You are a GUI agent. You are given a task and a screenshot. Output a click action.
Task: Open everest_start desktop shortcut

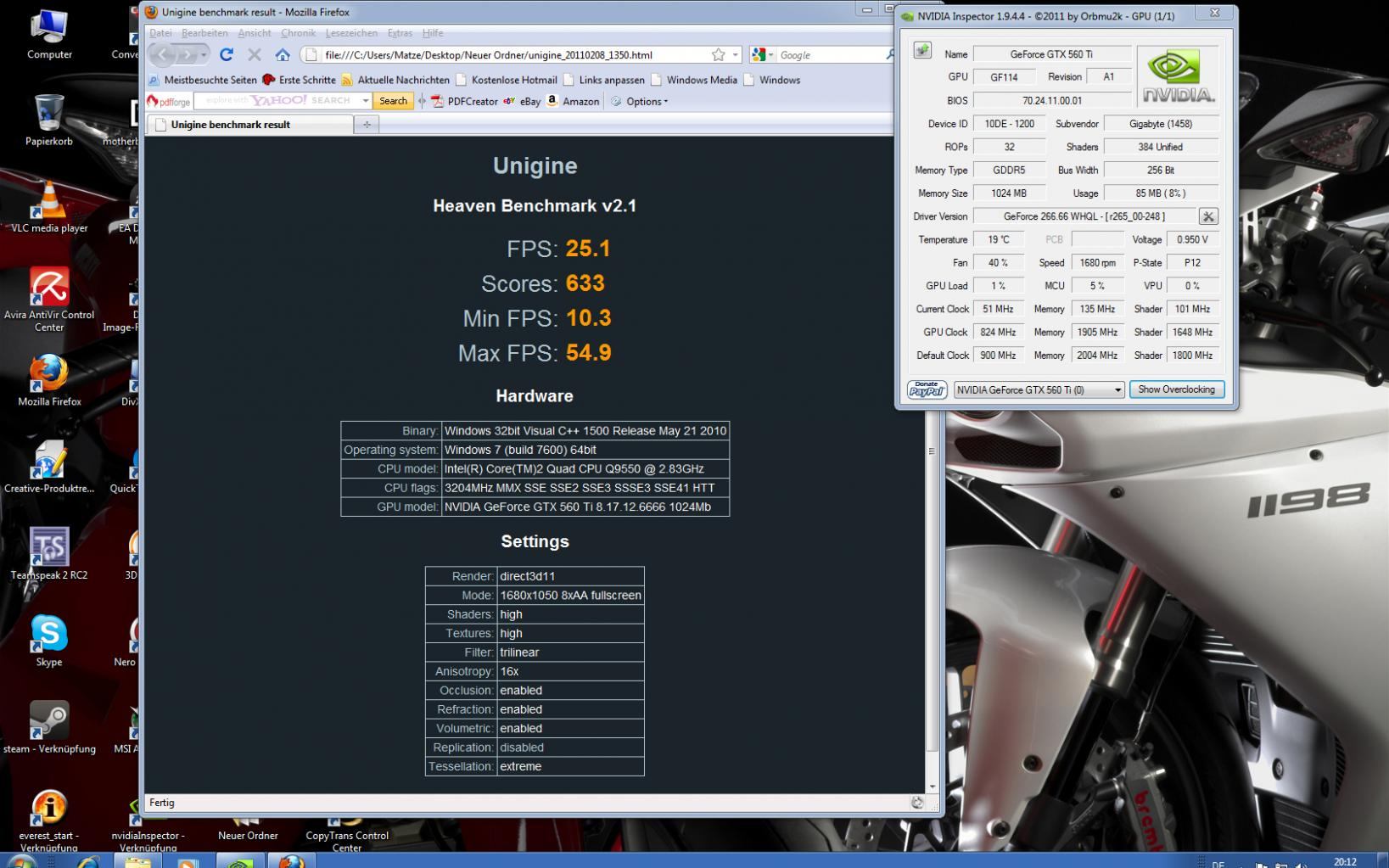49,821
